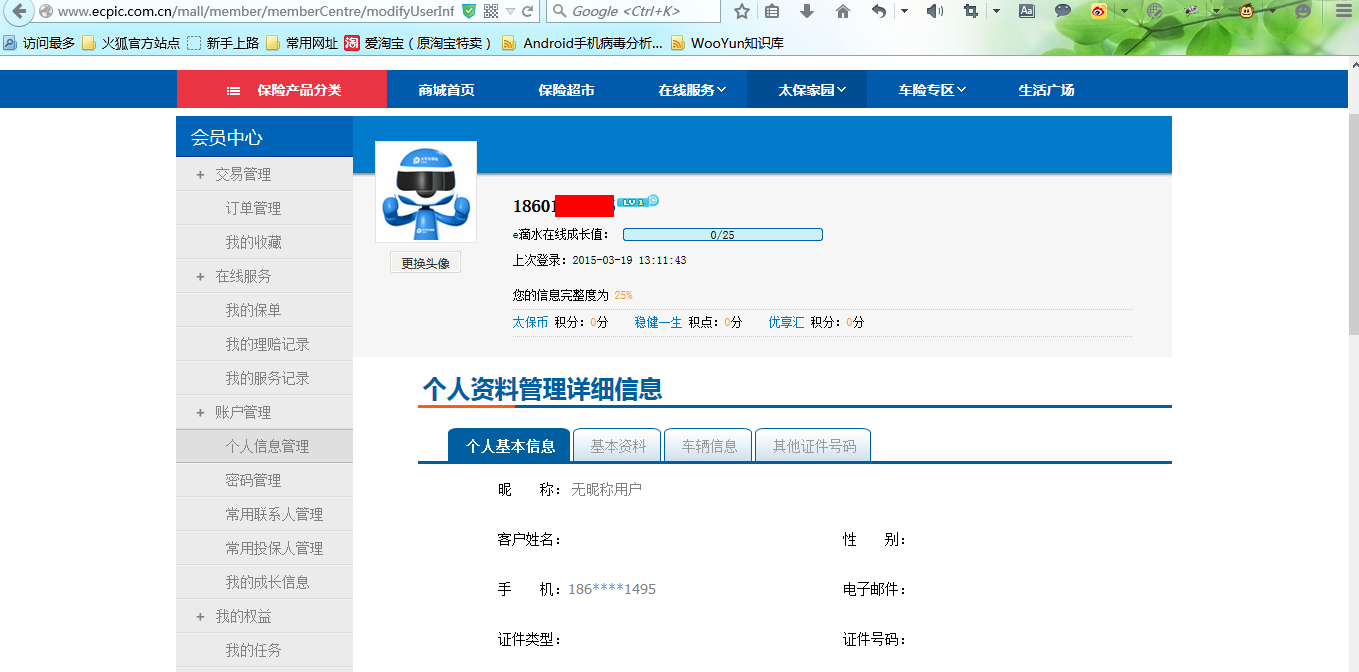The image size is (1359, 672).
Task: Go to 保险超市 in the navigation bar
Action: click(x=566, y=90)
